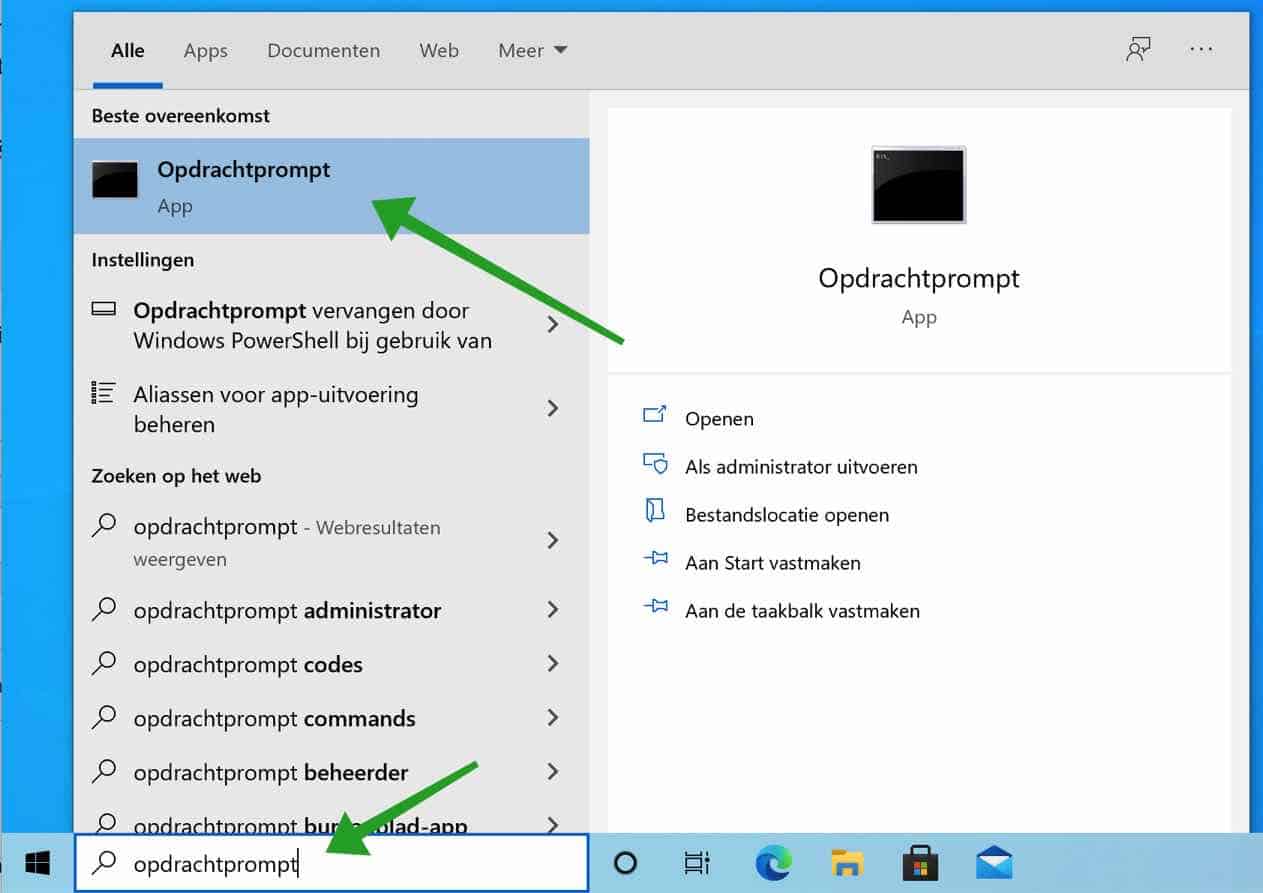Click 'Als administrator uitvoeren'
Viewport: 1263px width, 893px height.
click(x=800, y=467)
